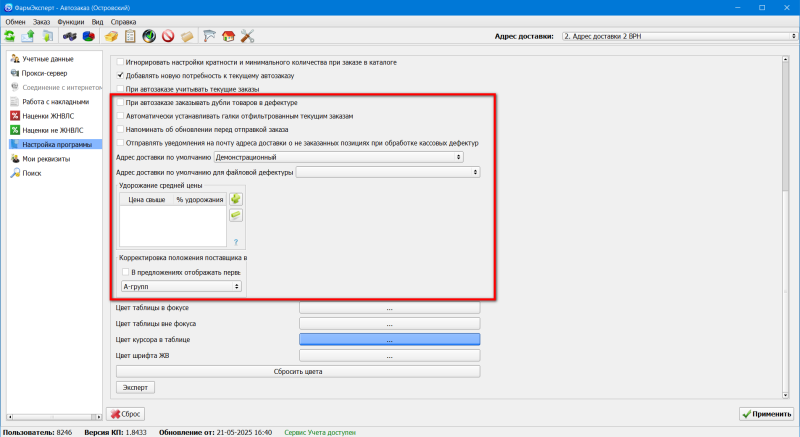Enable При автозаказе заказывать дубли товаров
This screenshot has width=800, height=437.
coord(120,102)
